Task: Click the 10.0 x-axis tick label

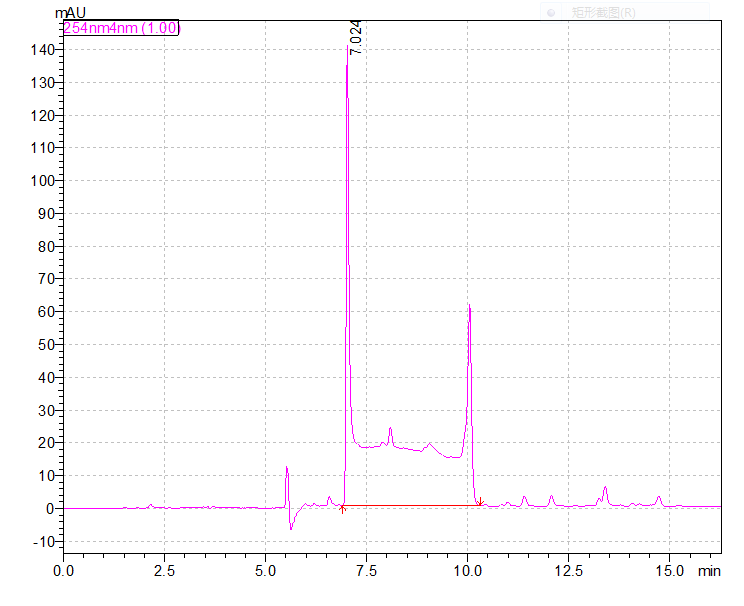Action: [467, 571]
